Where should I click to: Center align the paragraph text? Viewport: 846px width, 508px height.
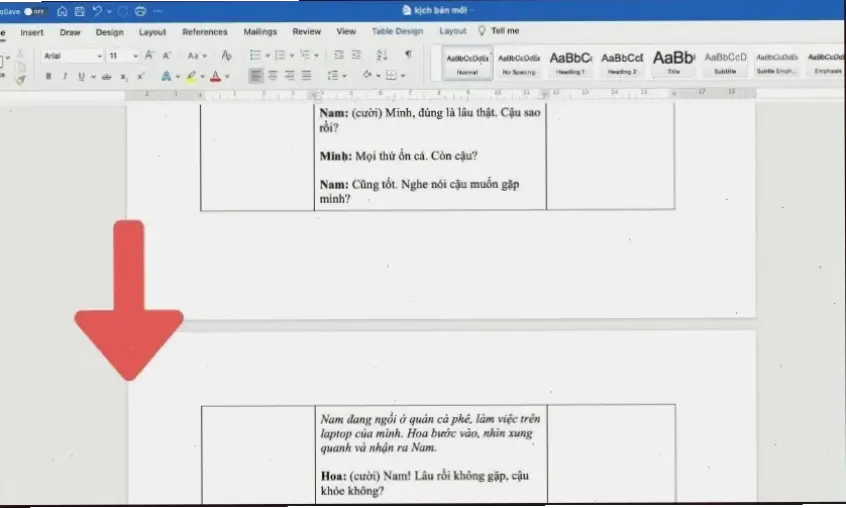tap(272, 76)
